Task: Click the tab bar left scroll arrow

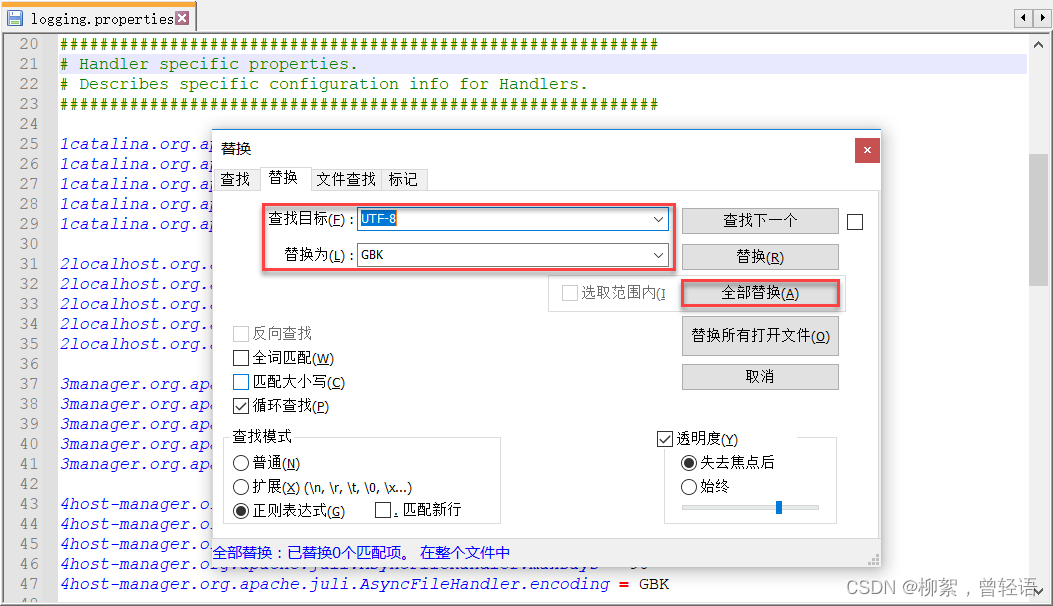Action: tap(1023, 18)
